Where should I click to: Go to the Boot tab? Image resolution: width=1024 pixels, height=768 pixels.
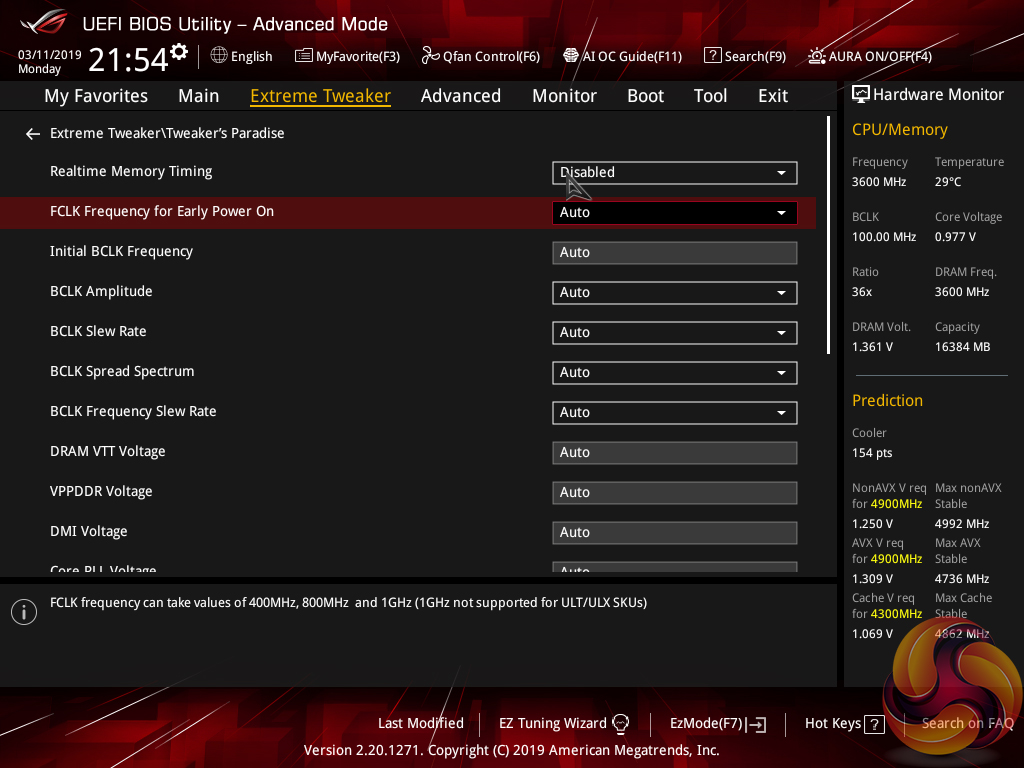645,96
